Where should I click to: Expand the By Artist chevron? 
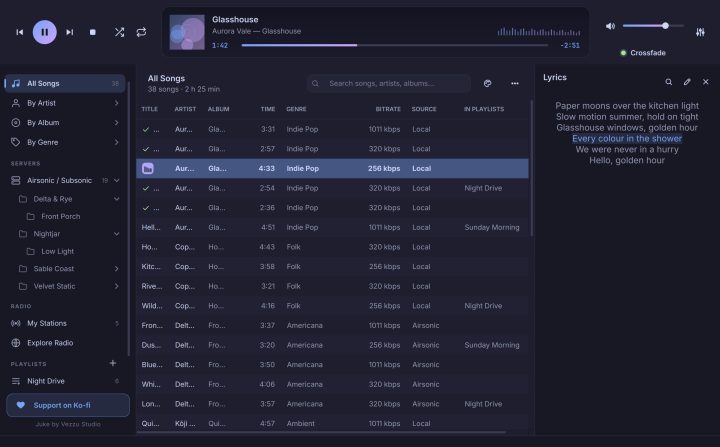[117, 103]
